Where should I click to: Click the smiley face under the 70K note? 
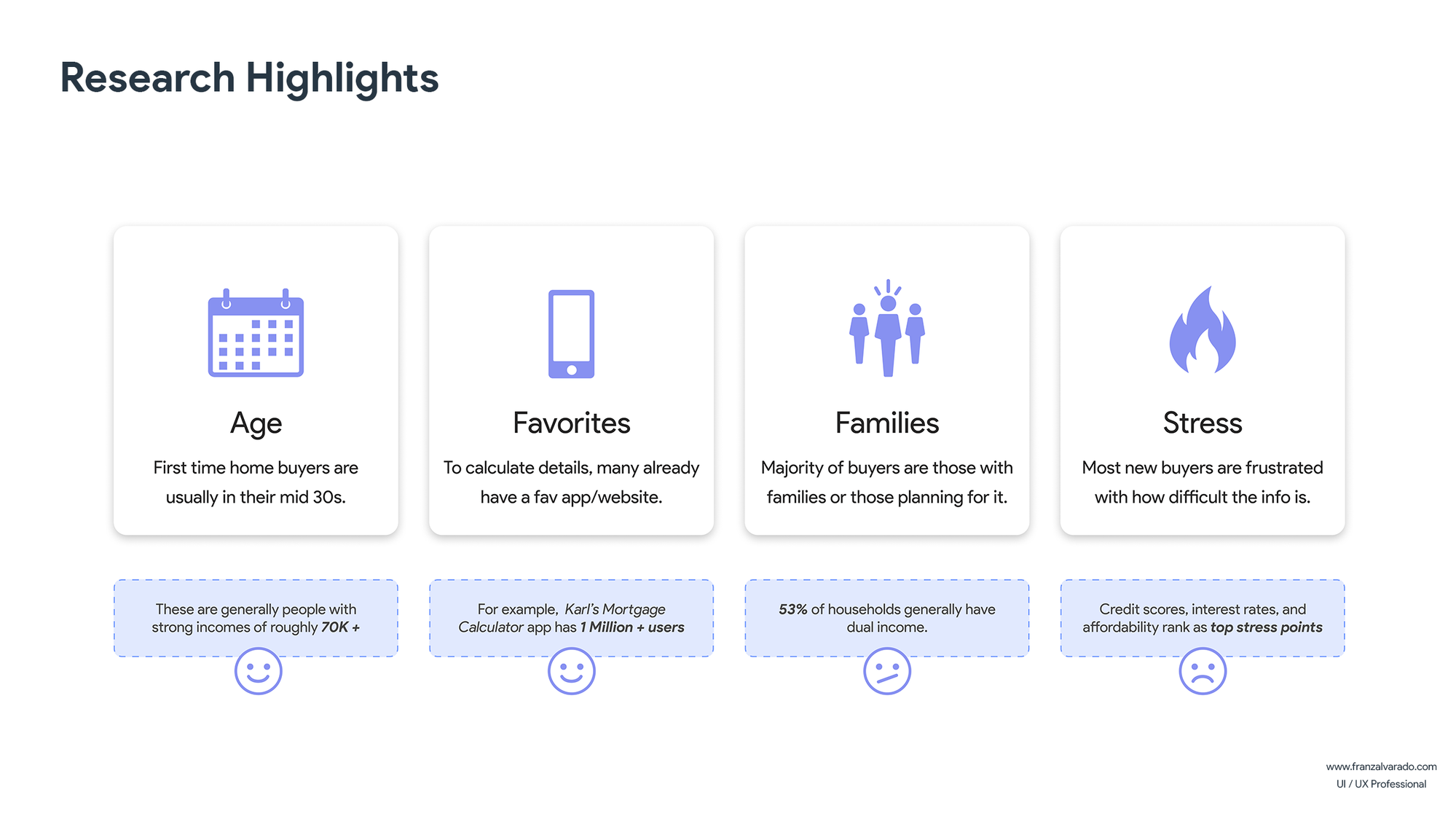tap(258, 671)
